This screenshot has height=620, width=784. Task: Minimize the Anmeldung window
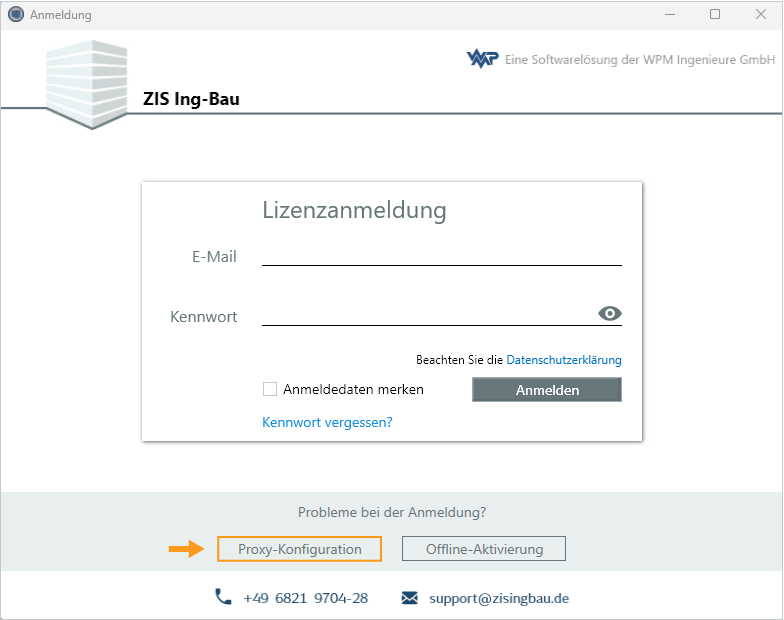(x=670, y=14)
